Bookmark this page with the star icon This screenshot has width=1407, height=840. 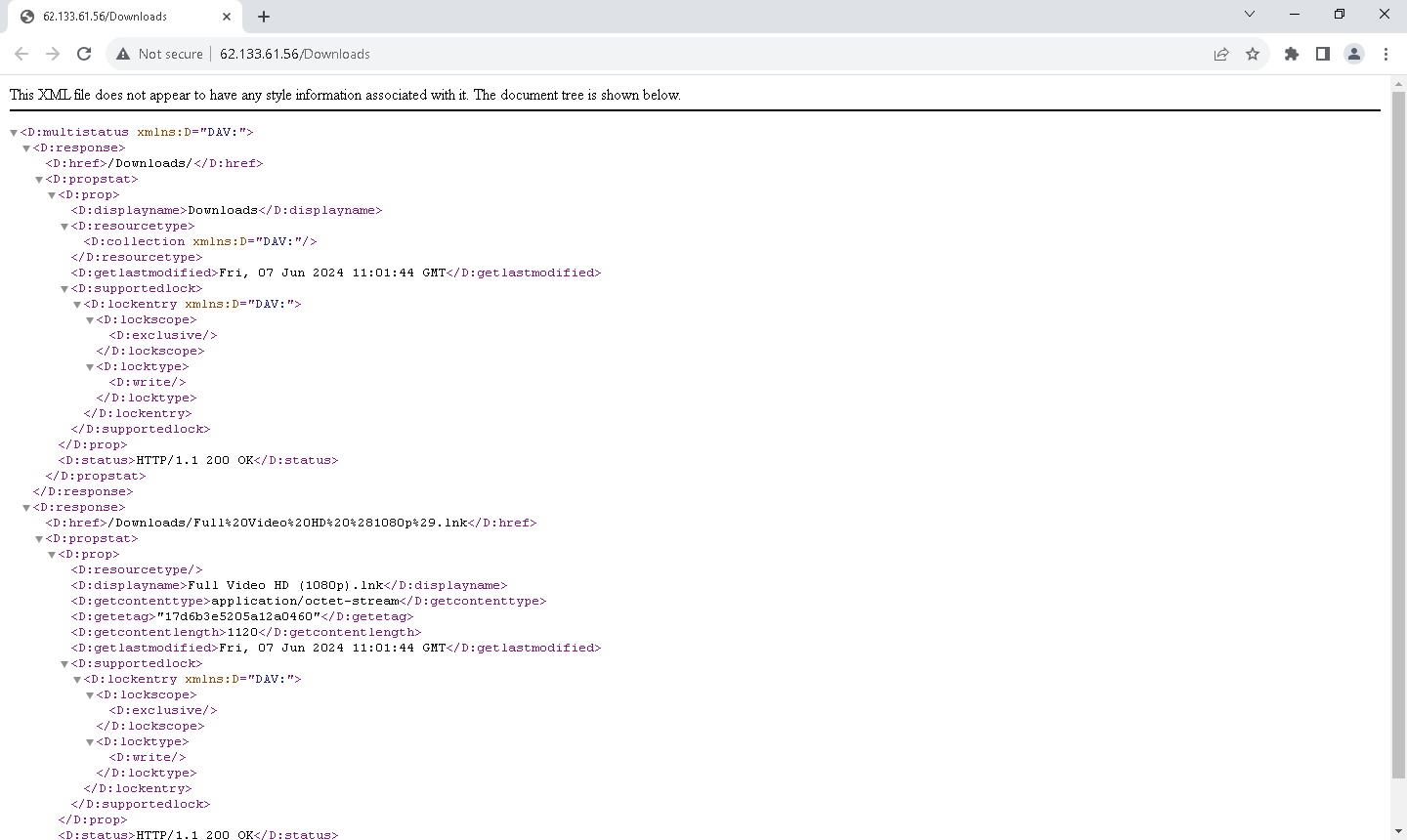tap(1253, 54)
